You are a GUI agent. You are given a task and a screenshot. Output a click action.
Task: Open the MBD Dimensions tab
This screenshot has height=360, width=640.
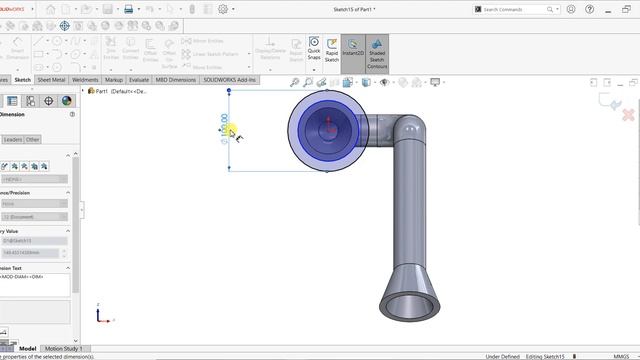pyautogui.click(x=176, y=80)
